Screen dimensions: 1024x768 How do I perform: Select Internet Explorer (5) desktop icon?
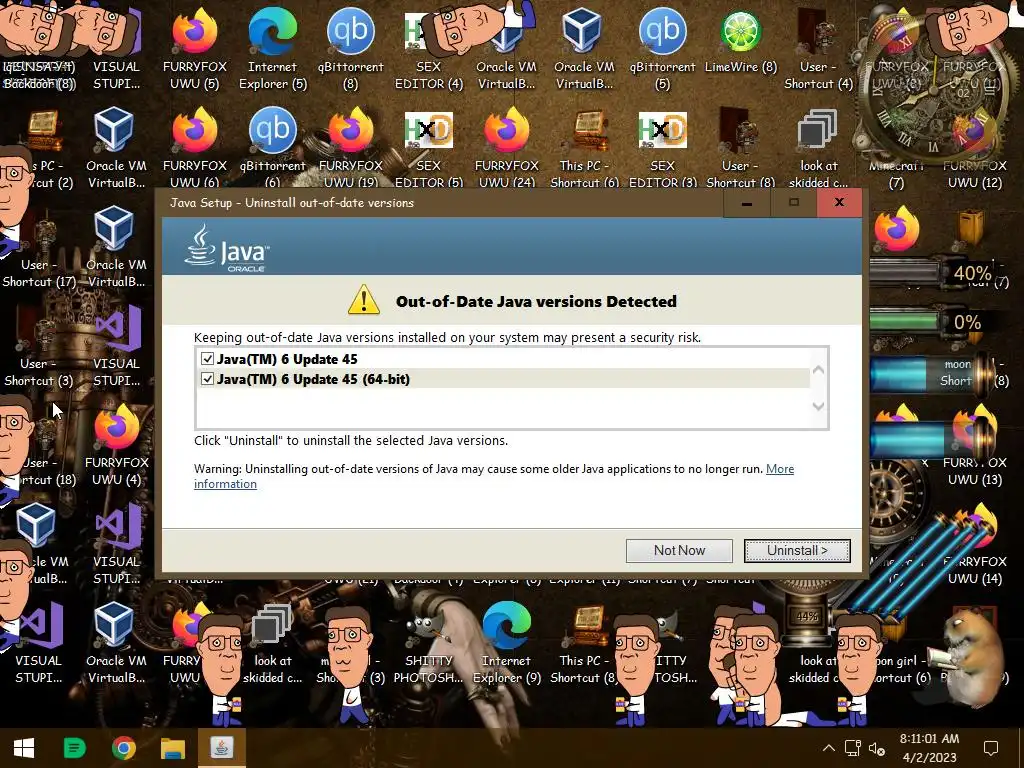(x=272, y=49)
